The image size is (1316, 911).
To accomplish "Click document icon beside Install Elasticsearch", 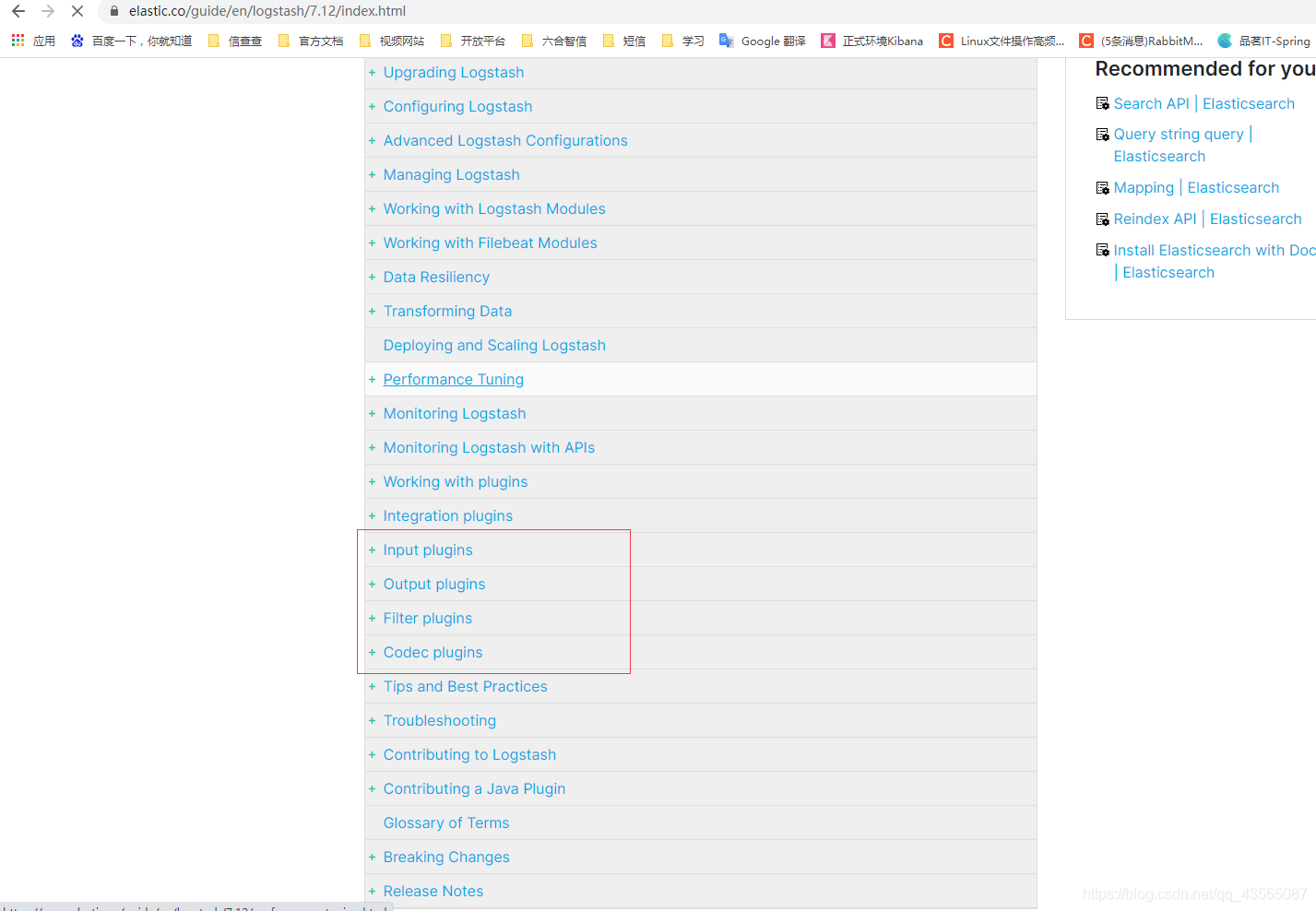I will pos(1102,250).
